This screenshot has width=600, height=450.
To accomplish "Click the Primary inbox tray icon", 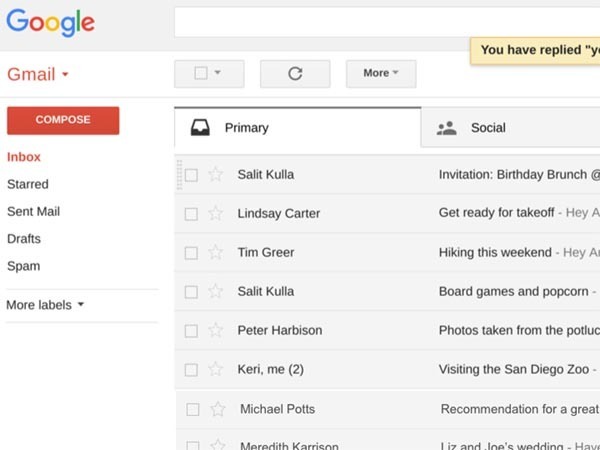I will (200, 127).
